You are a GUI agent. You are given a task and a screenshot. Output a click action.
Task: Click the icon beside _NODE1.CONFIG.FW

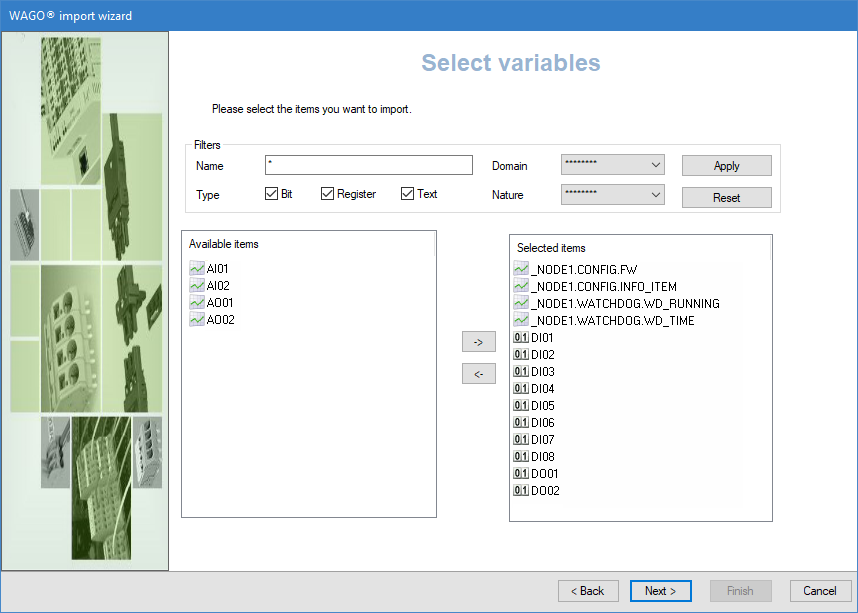point(520,269)
